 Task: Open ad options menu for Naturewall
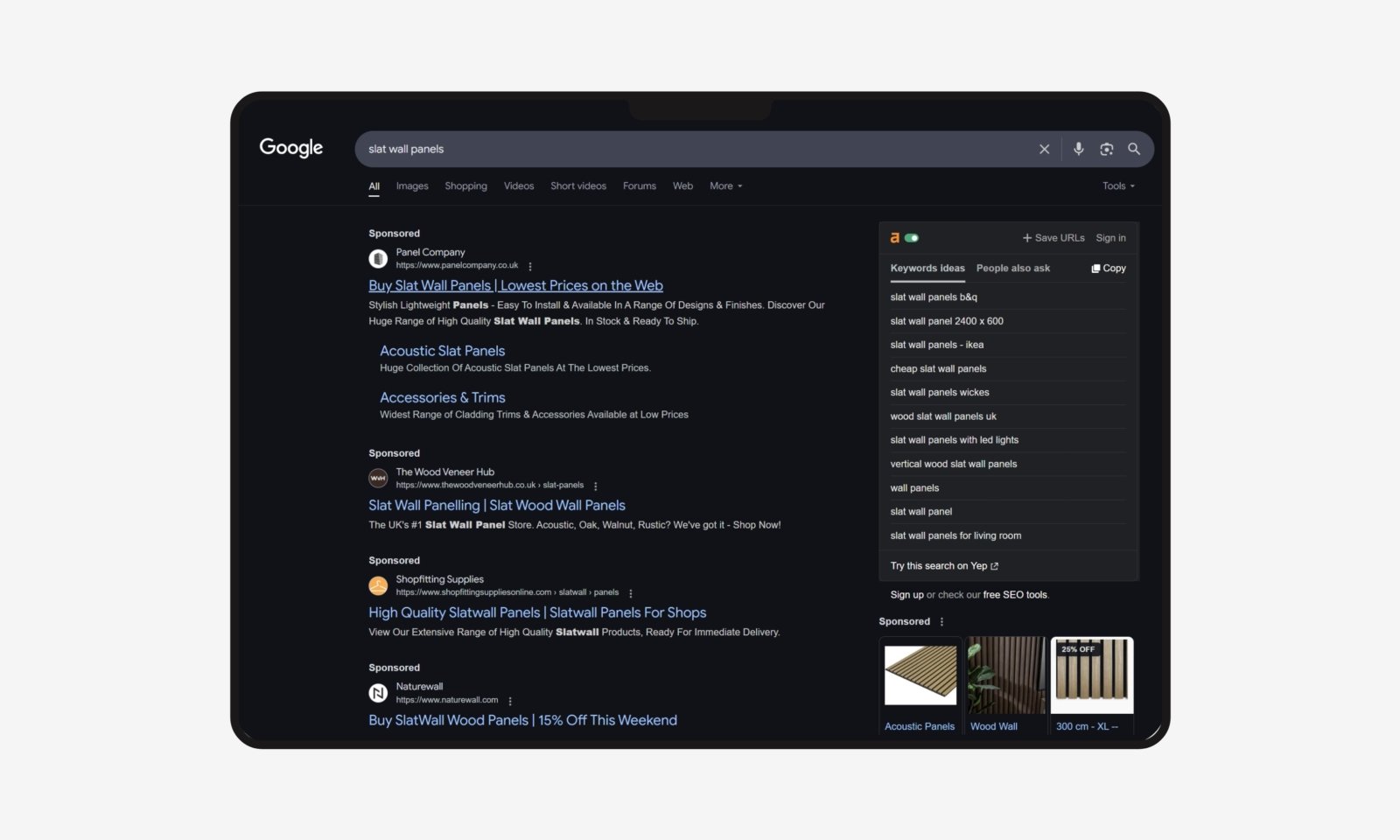point(510,701)
